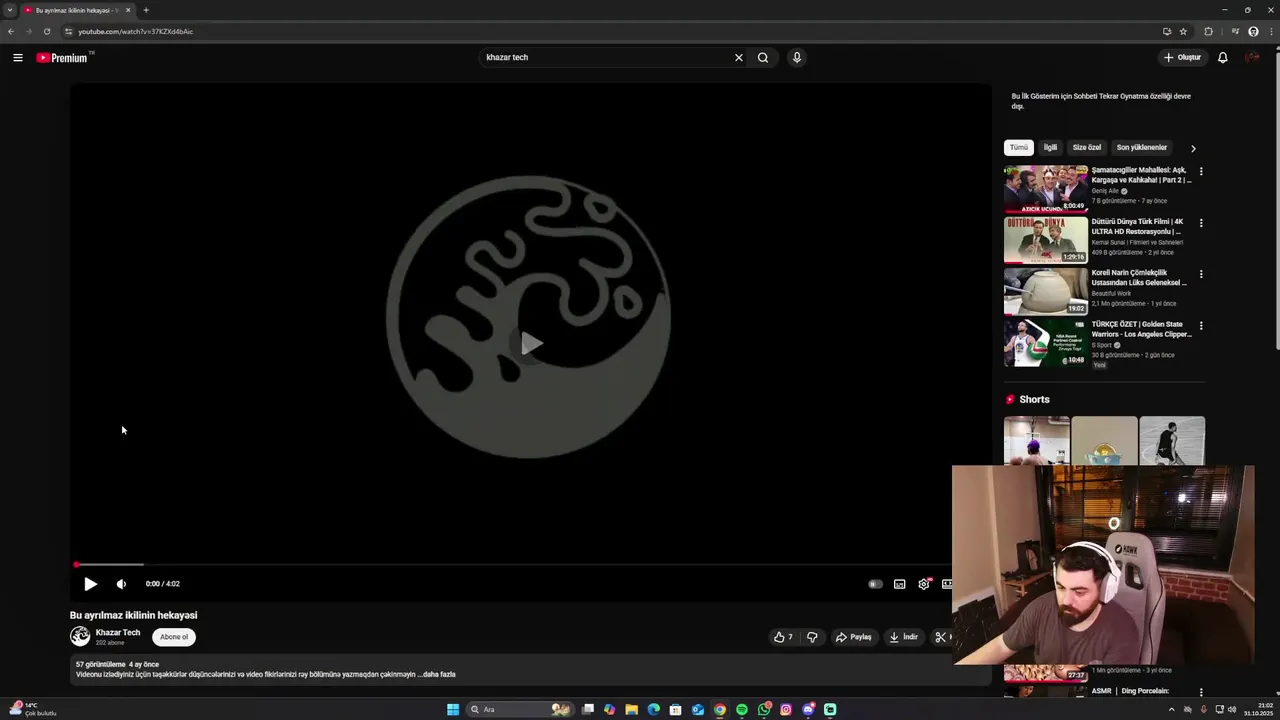Open WhatsApp from the taskbar
This screenshot has width=1280, height=720.
pyautogui.click(x=764, y=709)
